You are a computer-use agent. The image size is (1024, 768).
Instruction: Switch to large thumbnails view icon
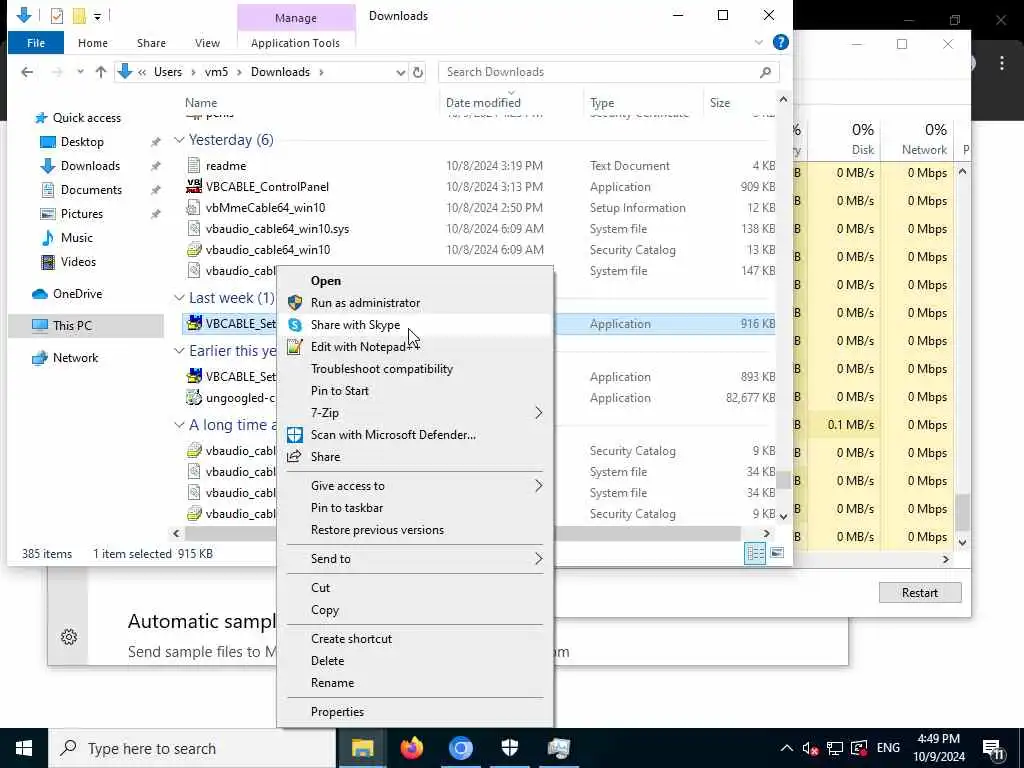(x=776, y=553)
